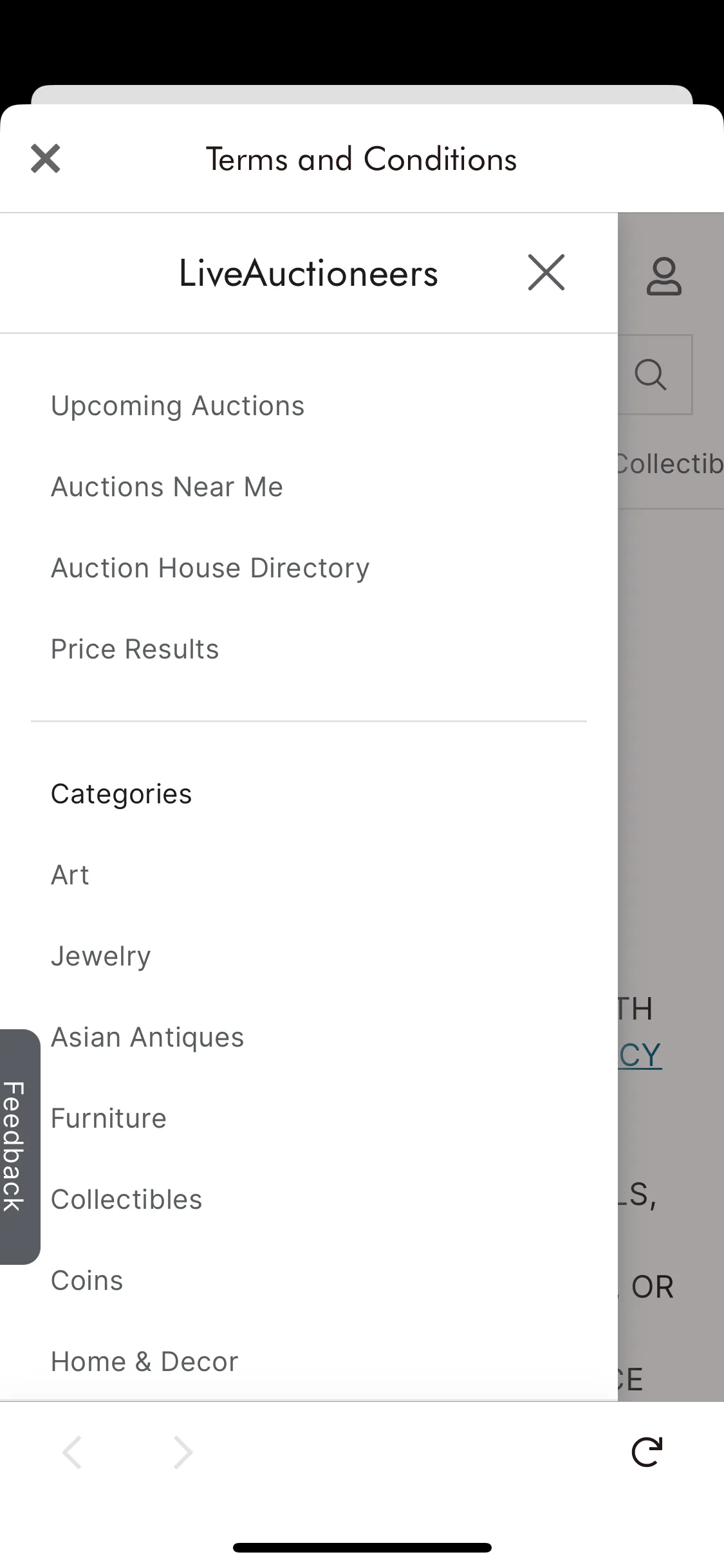724x1568 pixels.
Task: Choose the Collectibles category
Action: (x=127, y=1200)
